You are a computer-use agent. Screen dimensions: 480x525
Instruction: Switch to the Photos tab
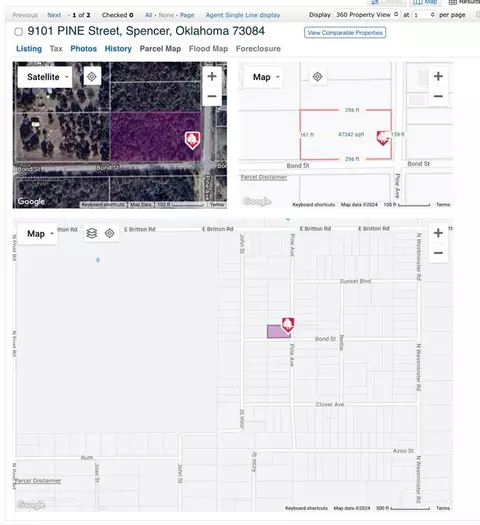[x=83, y=49]
